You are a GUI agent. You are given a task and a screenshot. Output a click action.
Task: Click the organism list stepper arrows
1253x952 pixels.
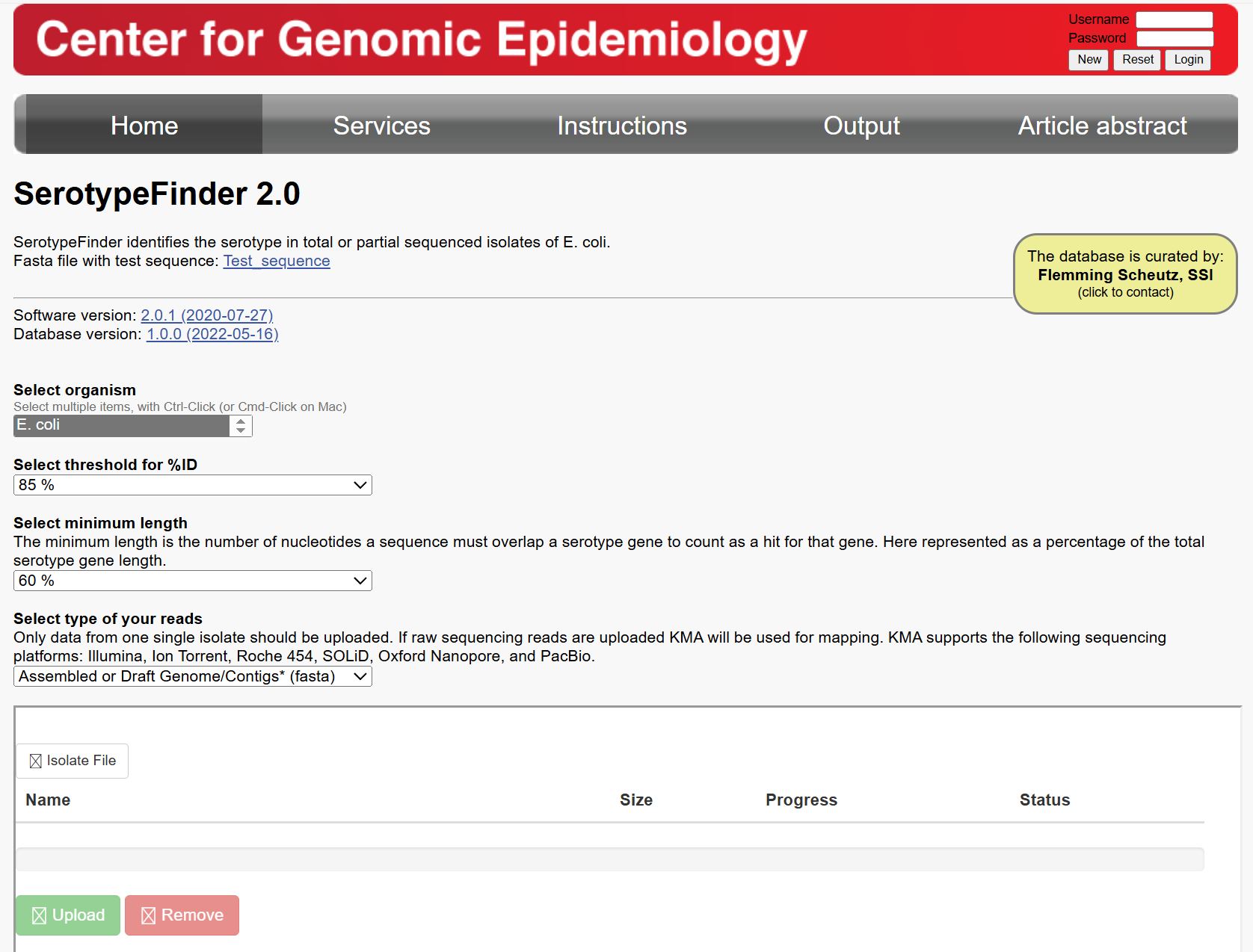(241, 426)
